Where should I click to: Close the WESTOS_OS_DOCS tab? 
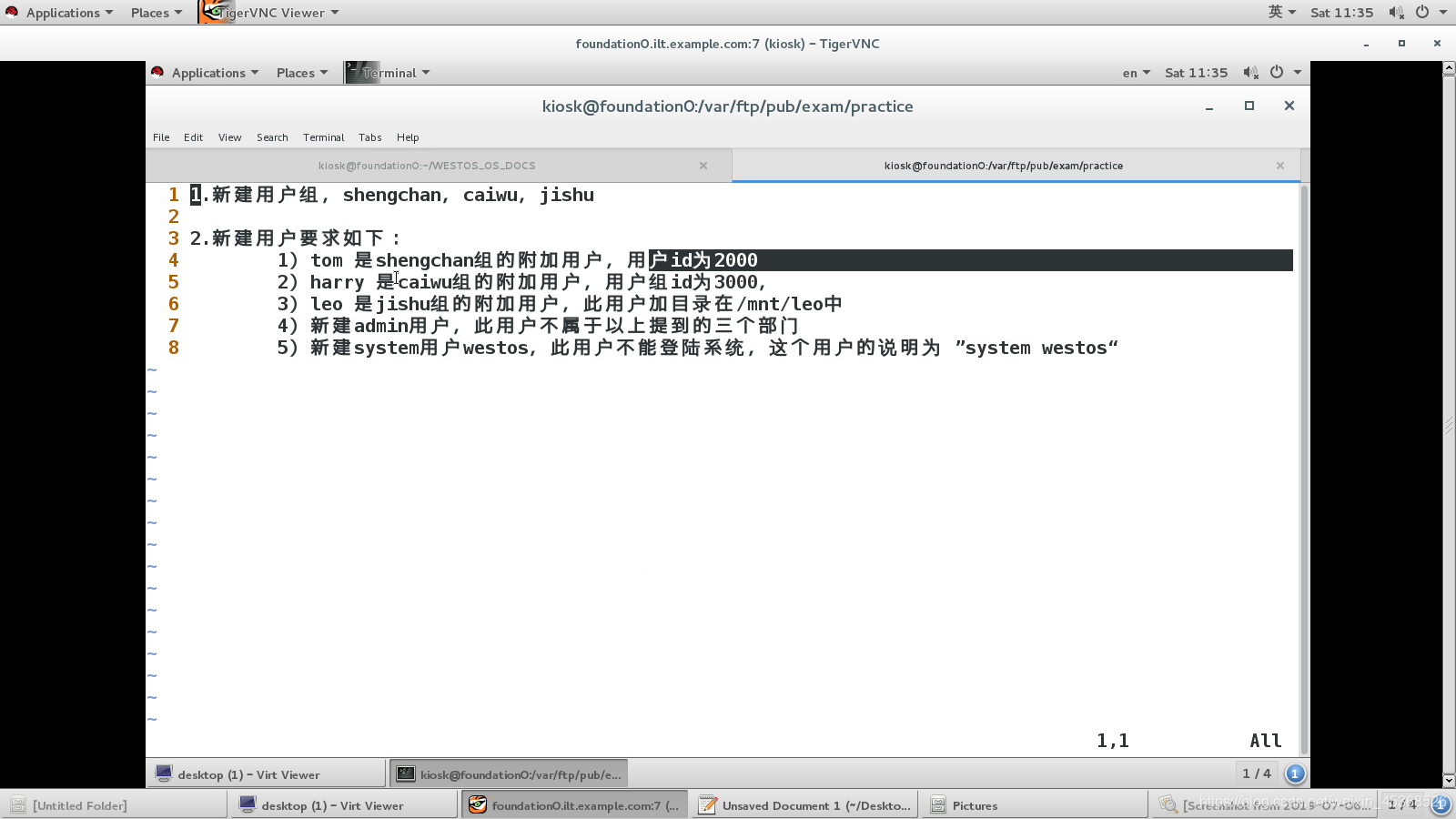[703, 166]
